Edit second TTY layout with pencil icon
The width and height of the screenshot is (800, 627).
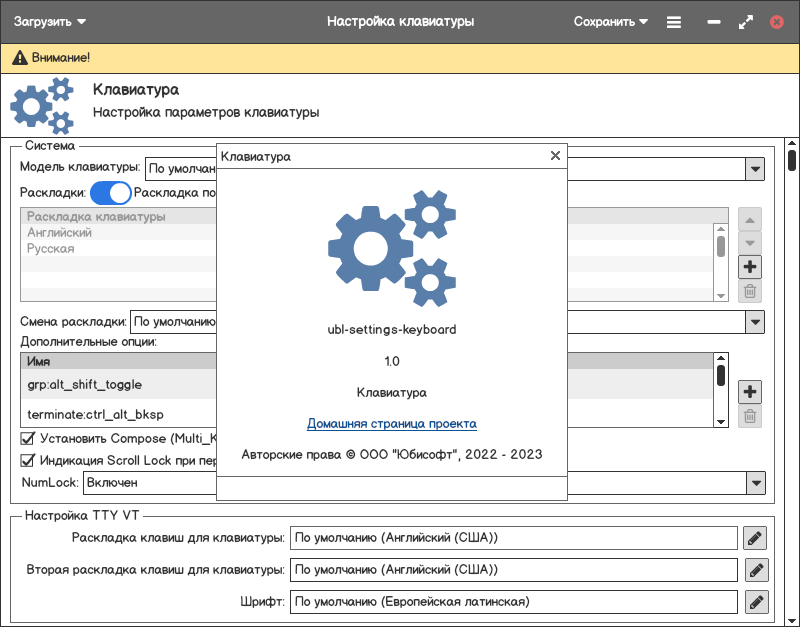tap(756, 571)
